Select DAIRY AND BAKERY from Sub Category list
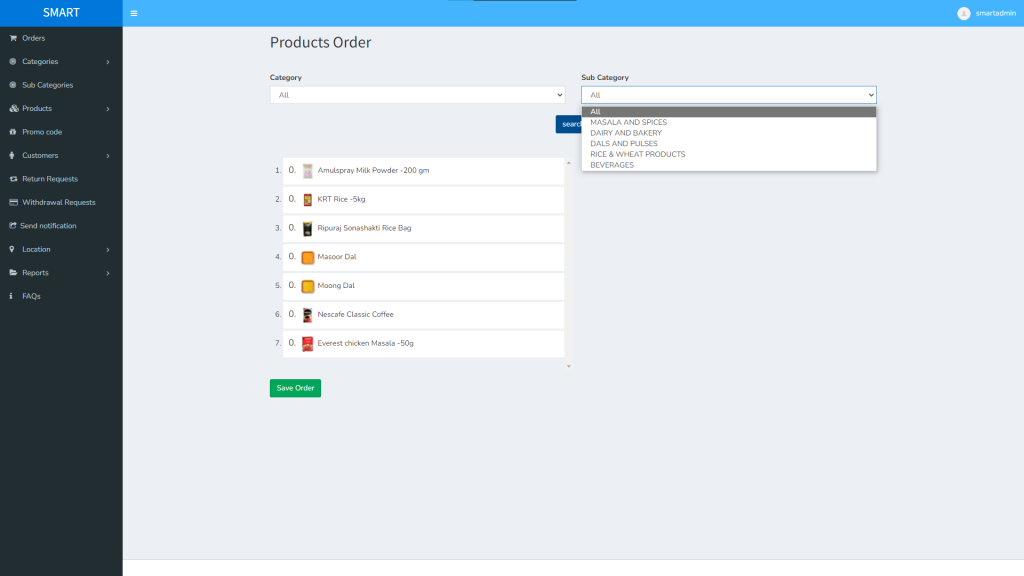 [x=627, y=132]
